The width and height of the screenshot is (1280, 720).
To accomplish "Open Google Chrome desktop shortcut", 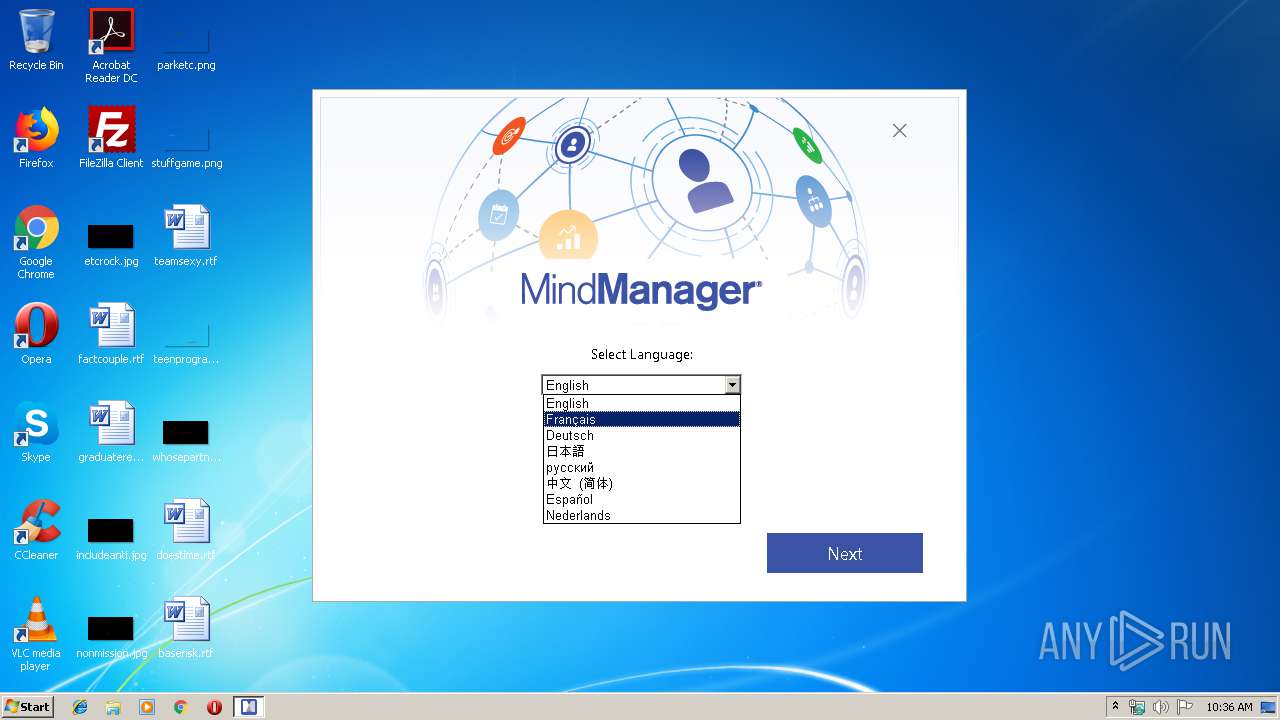I will pyautogui.click(x=36, y=242).
